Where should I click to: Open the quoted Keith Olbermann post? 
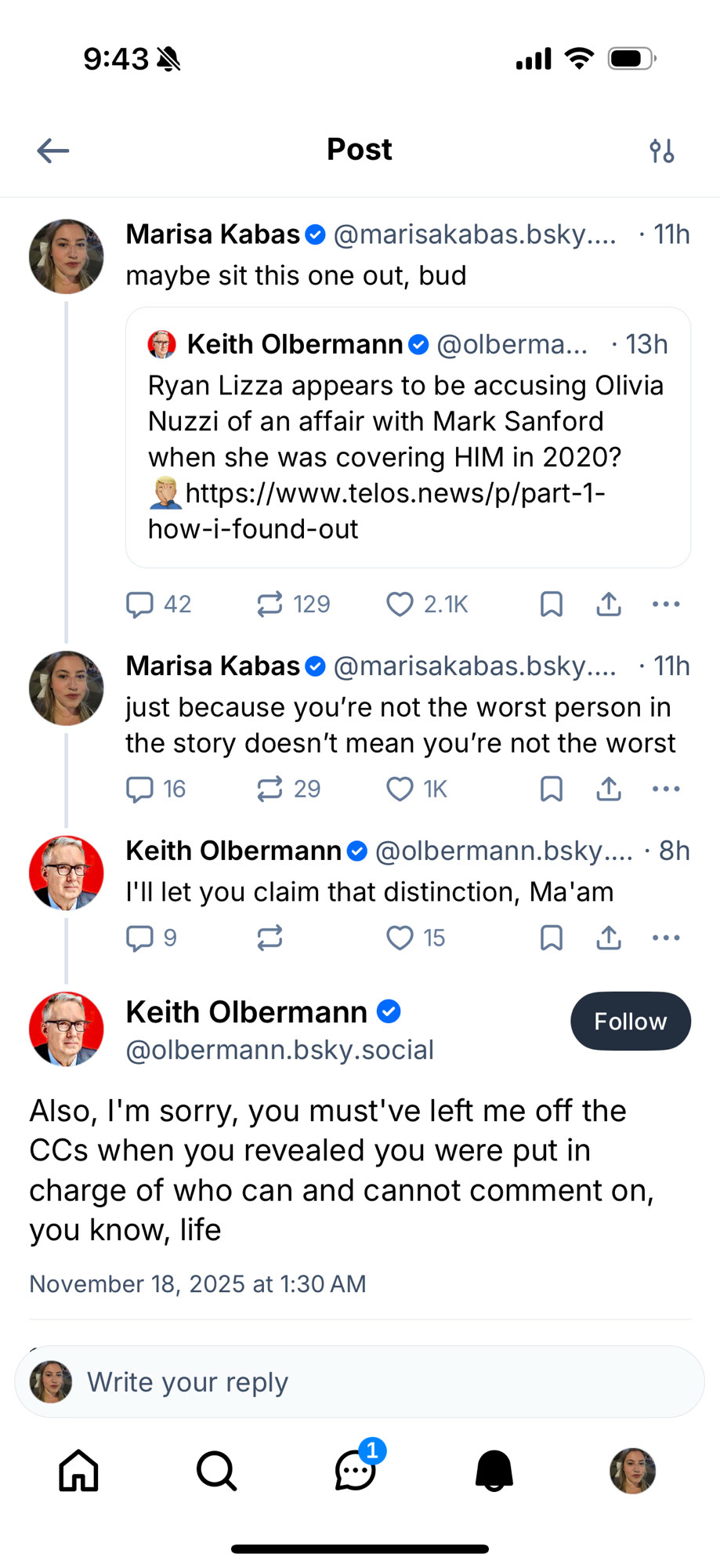[407, 437]
